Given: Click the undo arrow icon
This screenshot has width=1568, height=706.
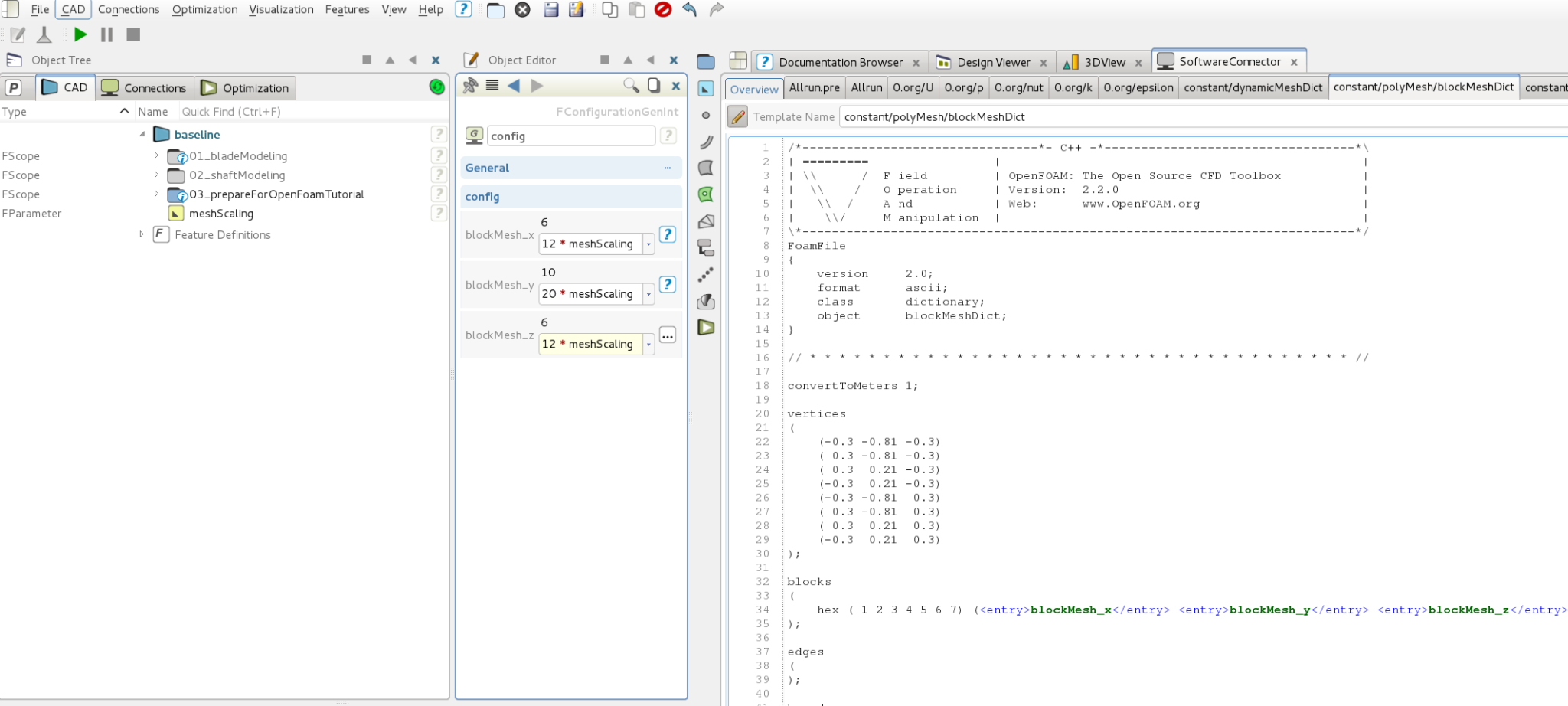Looking at the screenshot, I should [x=690, y=10].
